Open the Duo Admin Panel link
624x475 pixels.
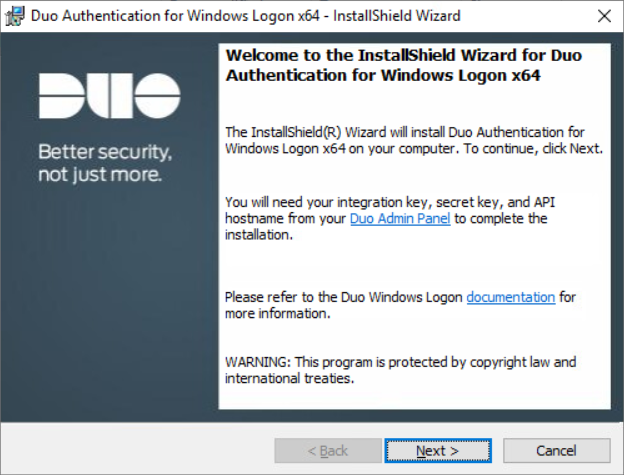(x=399, y=219)
